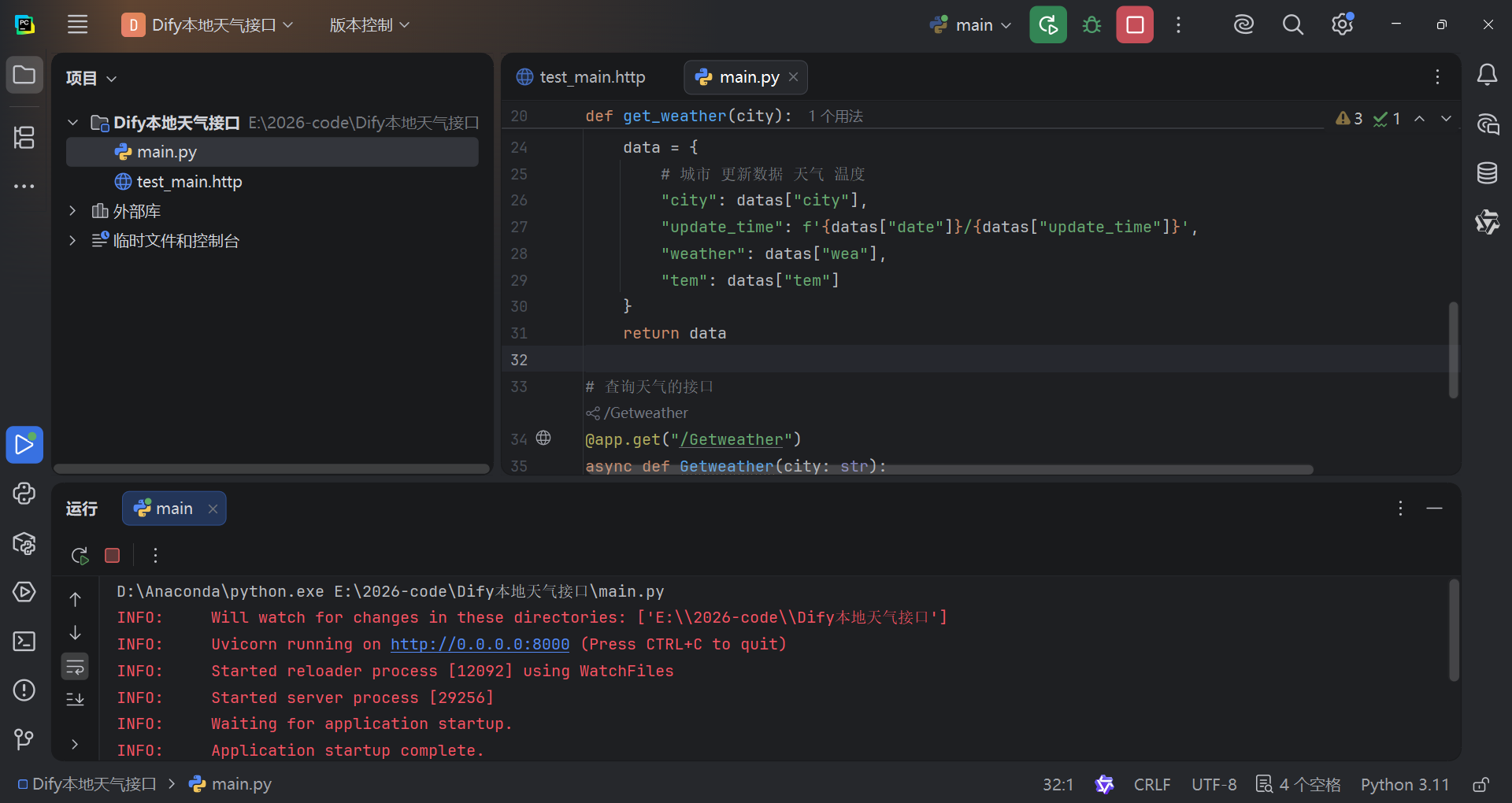Click /Getweather endpoint hint above line 34
The height and width of the screenshot is (803, 1512).
pos(636,413)
